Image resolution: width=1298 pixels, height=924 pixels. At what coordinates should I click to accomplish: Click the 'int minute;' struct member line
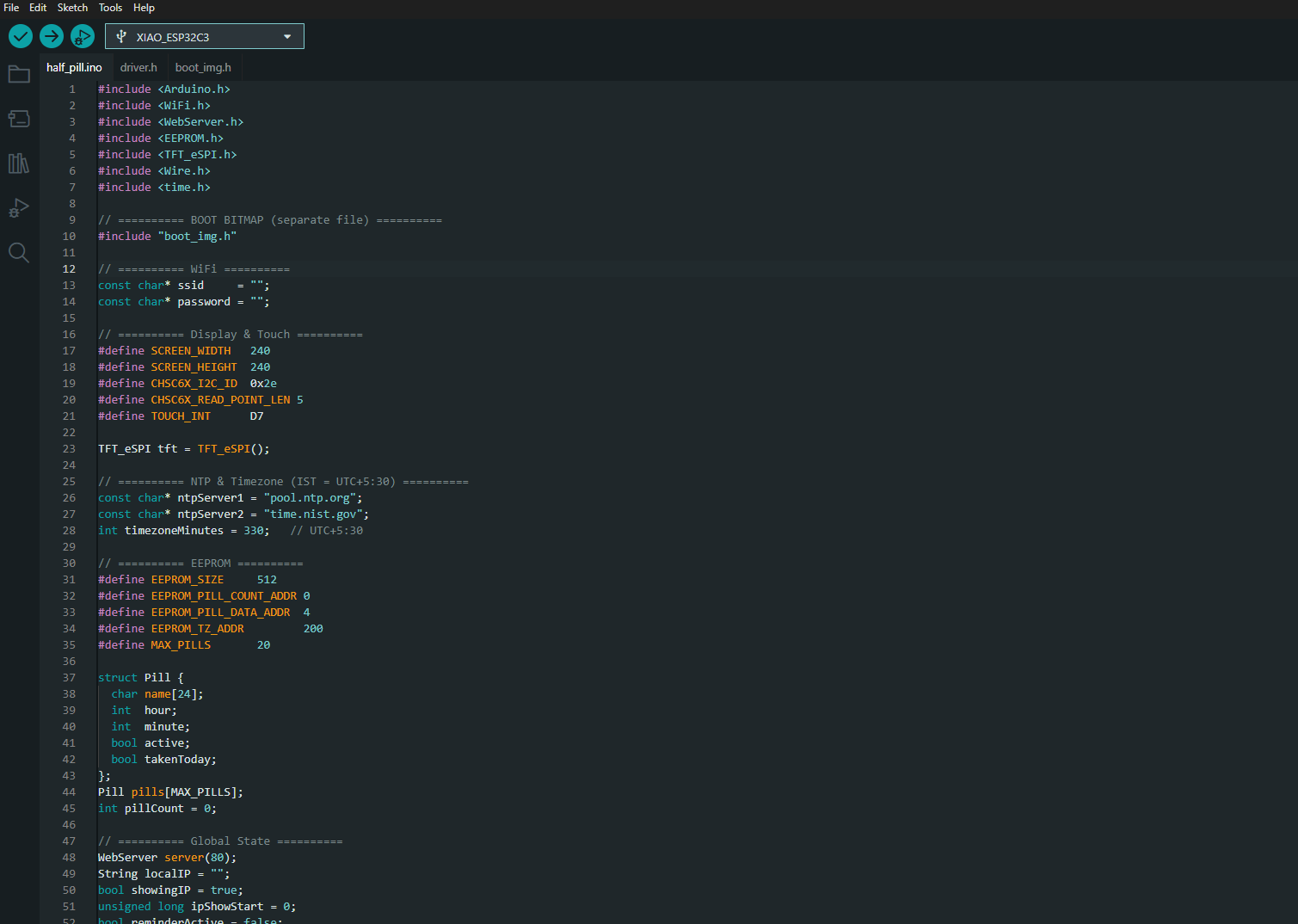pyautogui.click(x=151, y=727)
